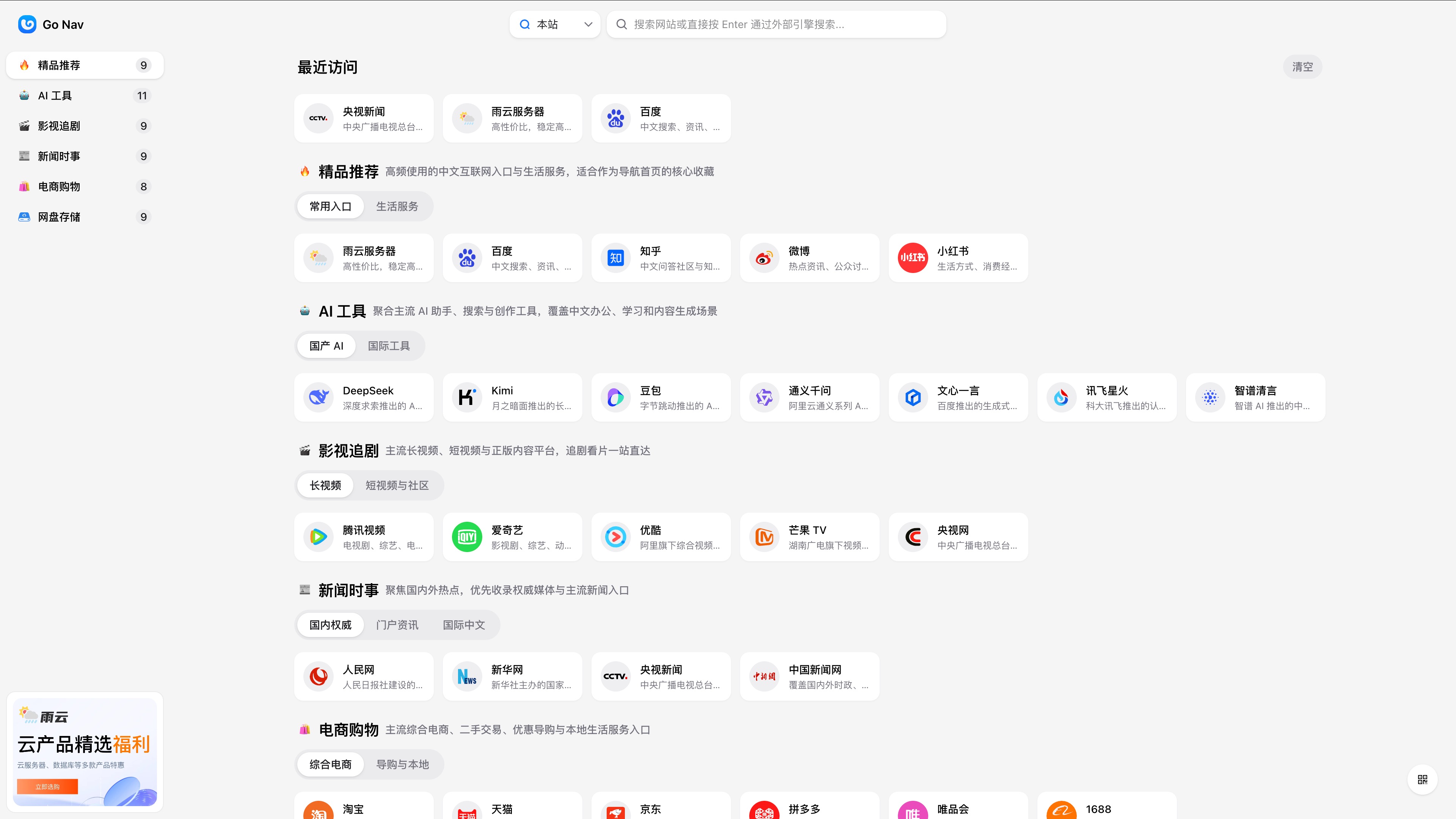1456x819 pixels.
Task: Select AI 工具 in the sidebar
Action: tap(85, 96)
